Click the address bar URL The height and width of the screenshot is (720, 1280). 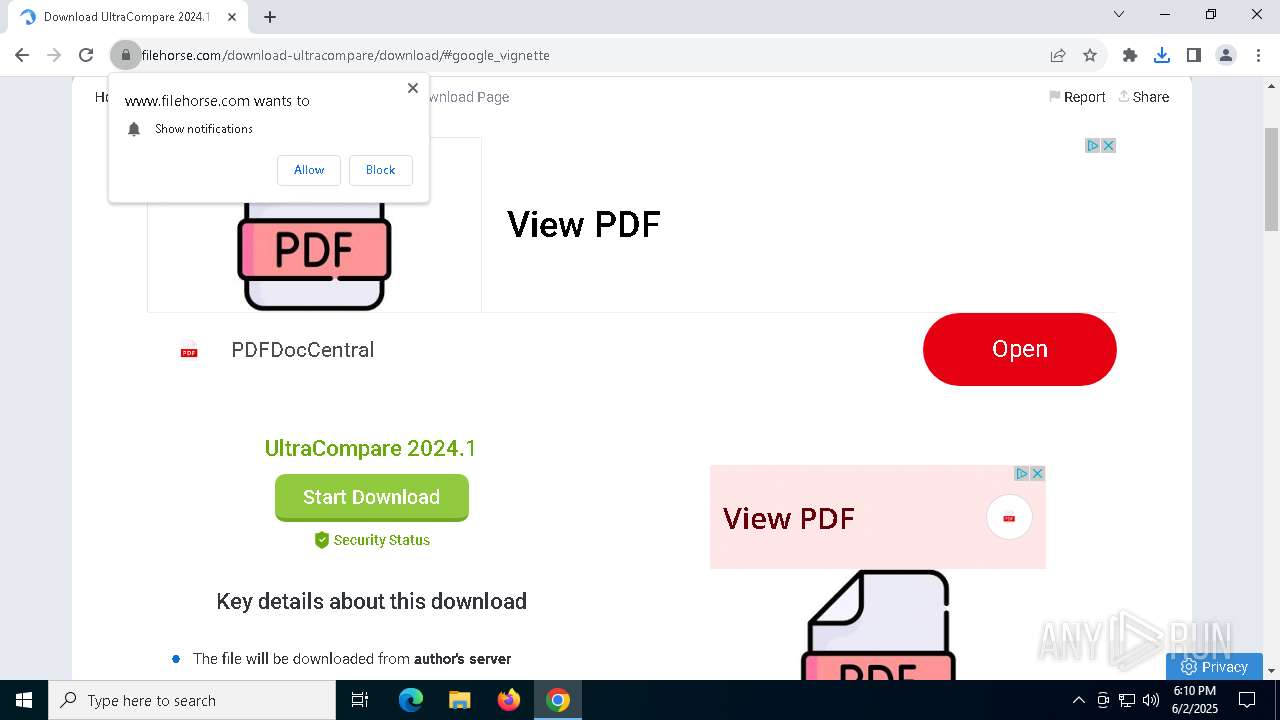[345, 55]
